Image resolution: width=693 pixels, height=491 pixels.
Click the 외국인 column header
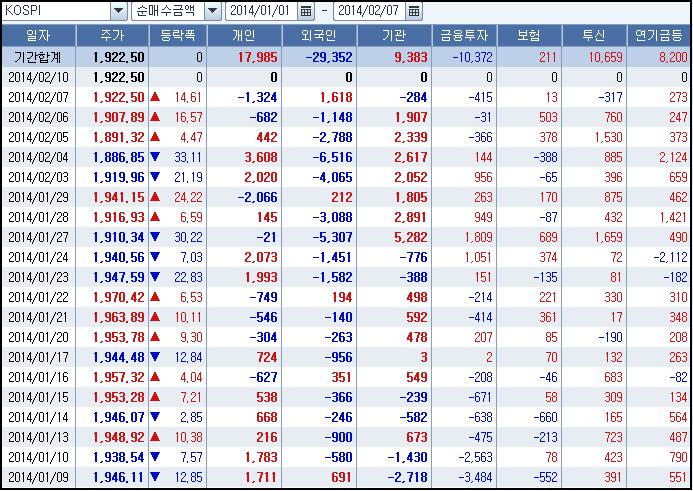[319, 36]
